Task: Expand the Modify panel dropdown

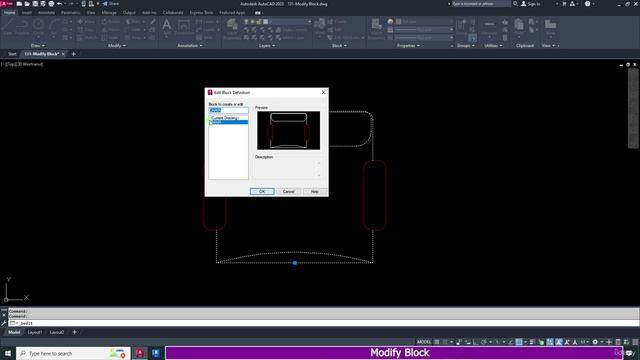Action: coord(117,46)
